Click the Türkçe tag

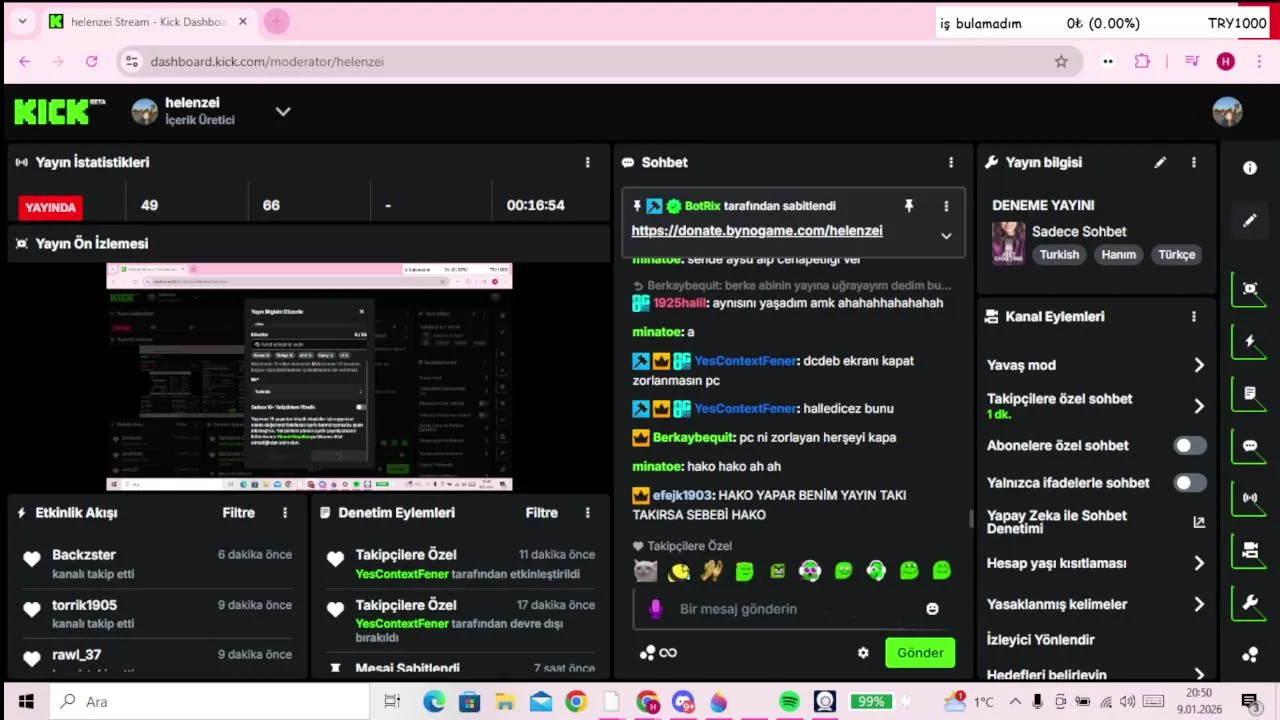click(1176, 254)
